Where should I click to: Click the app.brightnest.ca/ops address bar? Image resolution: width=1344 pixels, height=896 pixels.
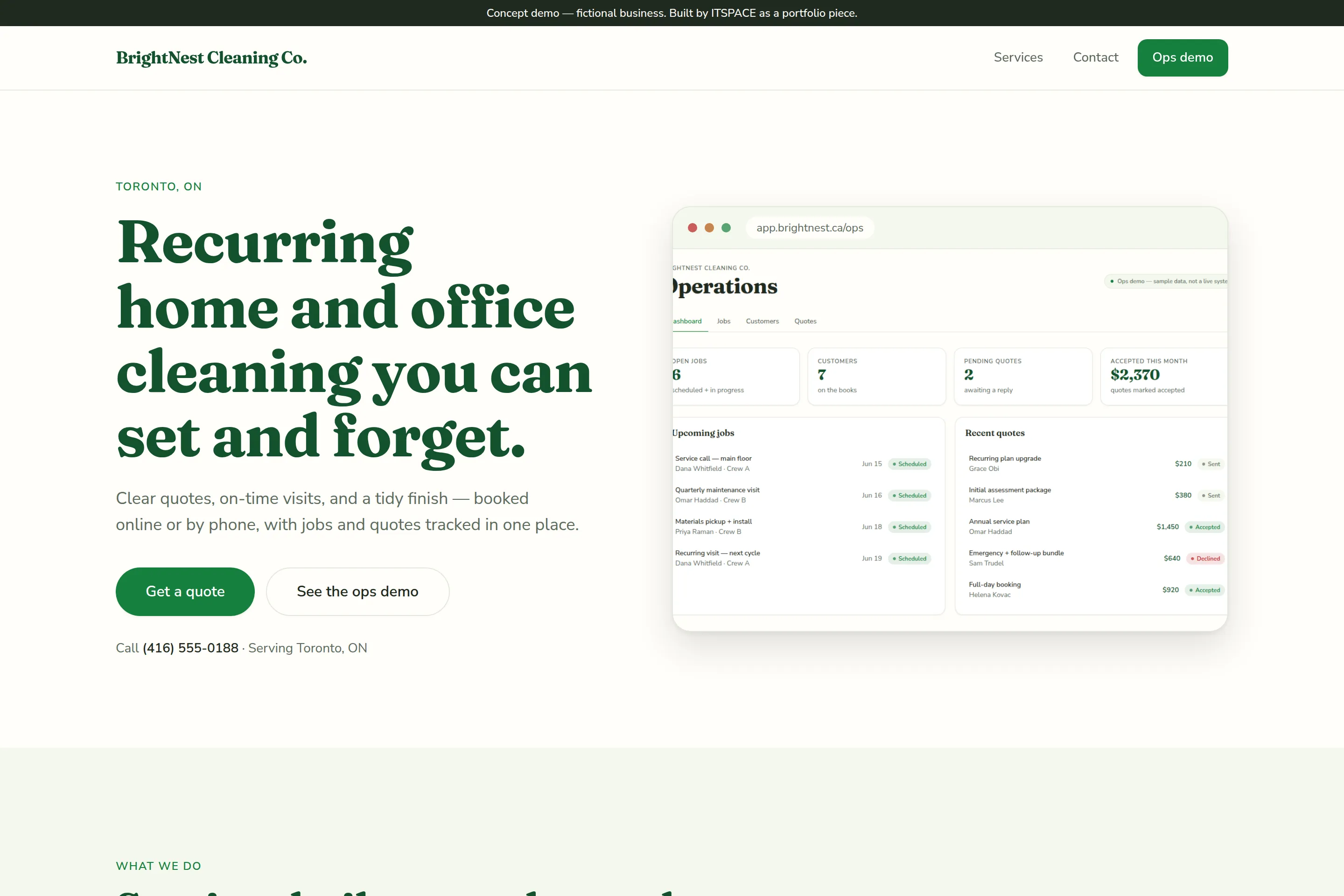click(810, 227)
